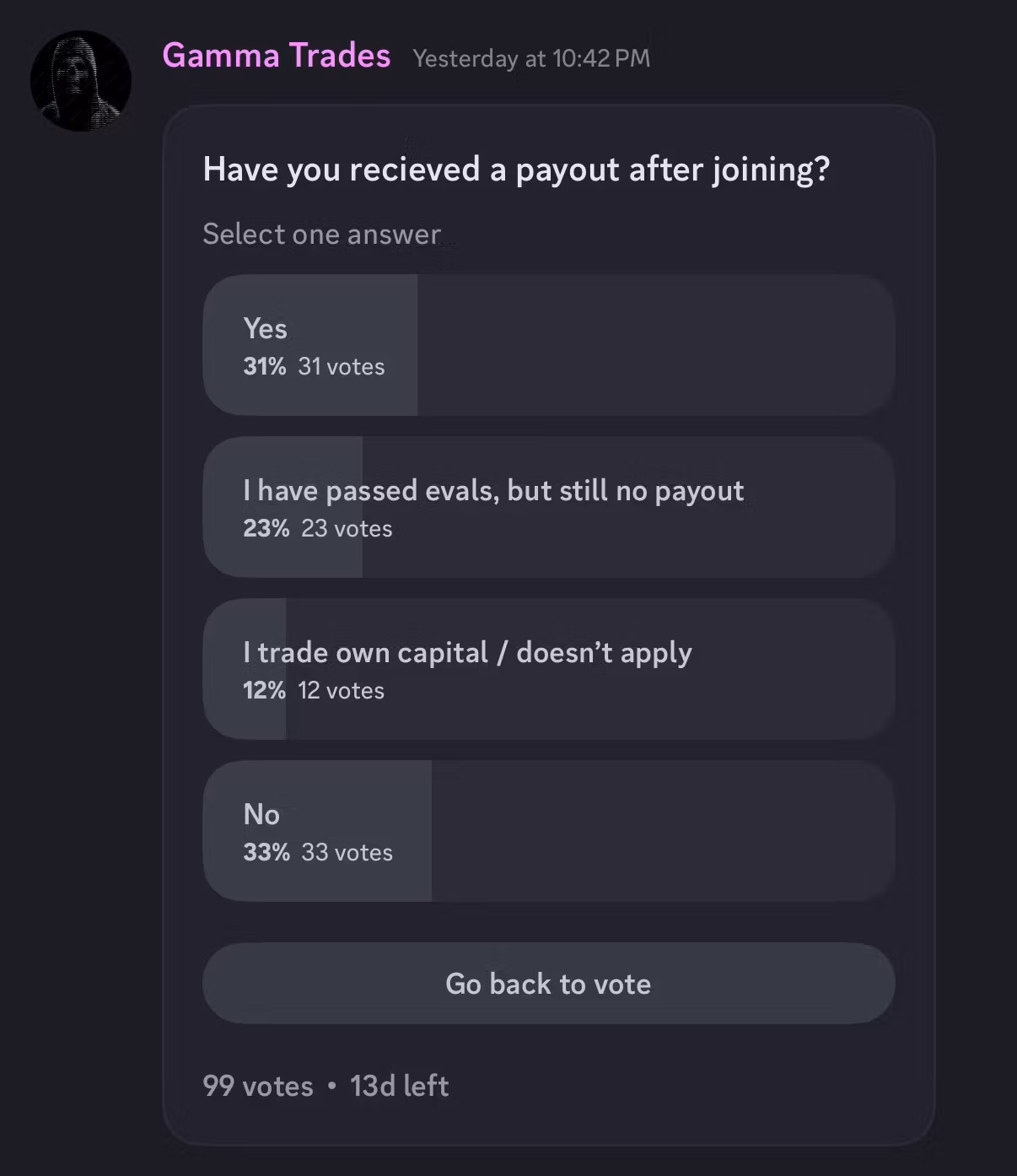Click the 33% percentage label on No
Screen dimensions: 1017x1176
pos(266,852)
